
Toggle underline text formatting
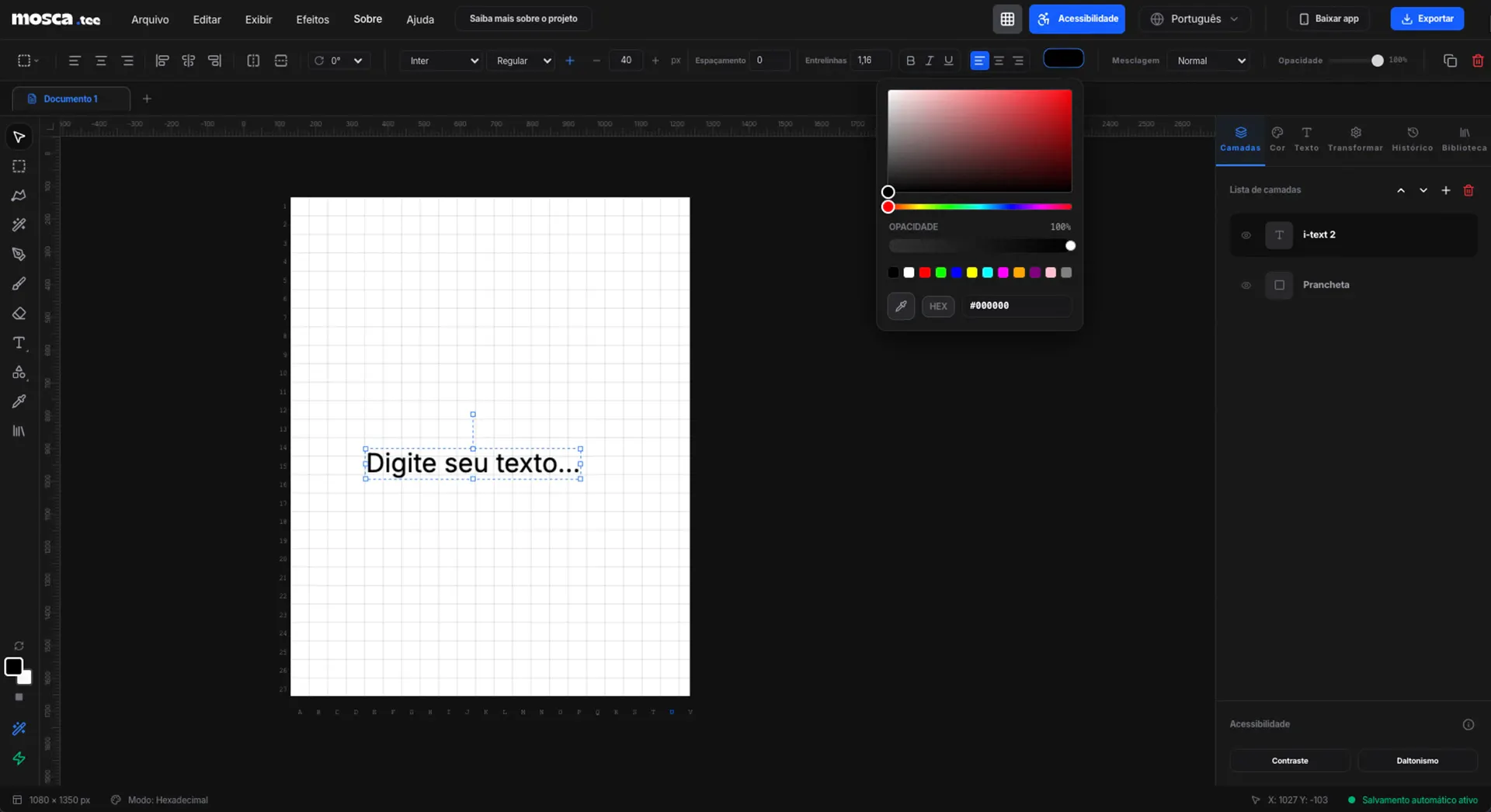point(948,61)
